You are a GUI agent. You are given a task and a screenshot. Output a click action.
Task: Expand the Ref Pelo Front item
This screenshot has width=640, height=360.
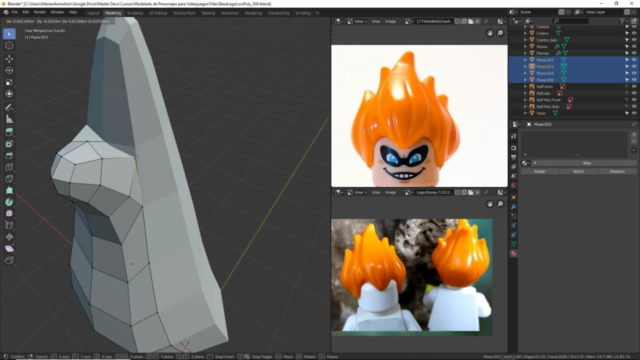pos(525,100)
